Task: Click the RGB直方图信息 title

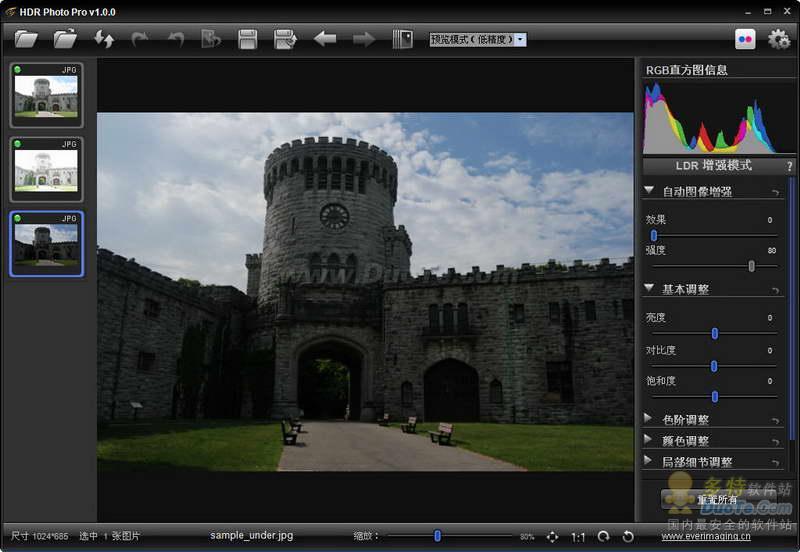Action: 686,70
